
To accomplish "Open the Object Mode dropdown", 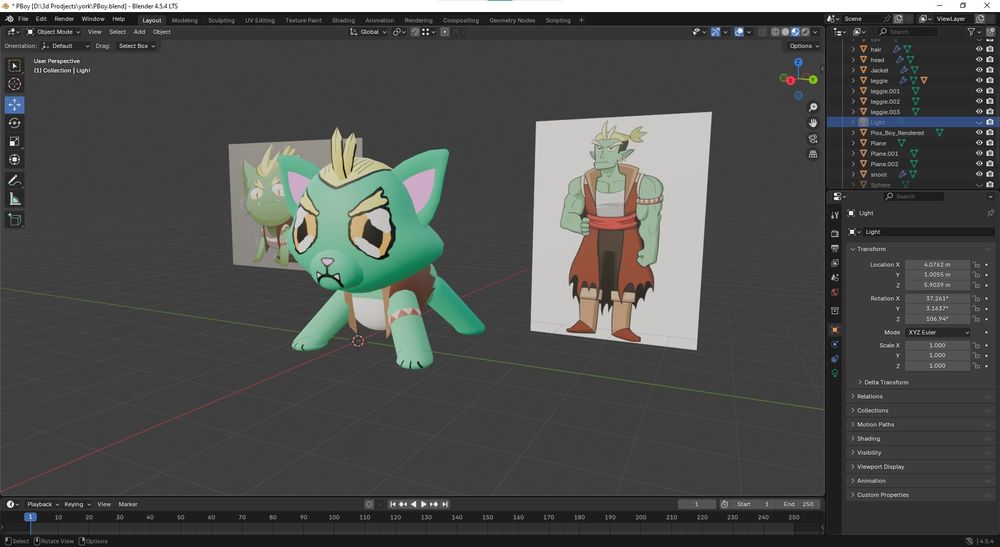I will click(53, 32).
